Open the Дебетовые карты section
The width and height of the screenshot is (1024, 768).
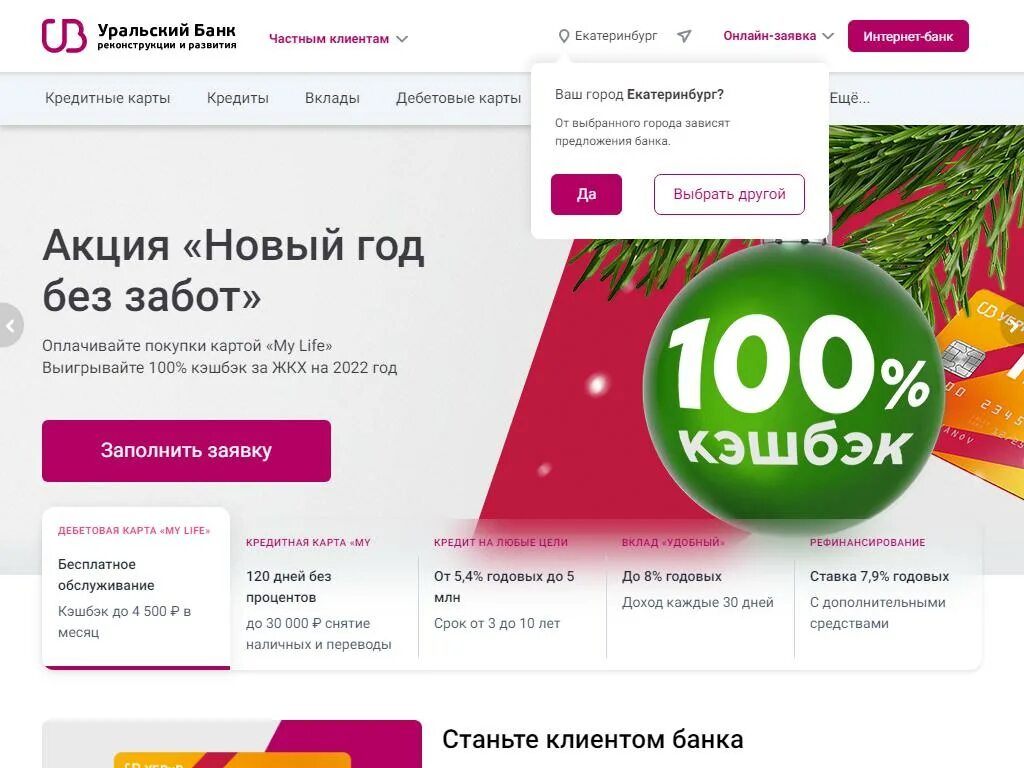[458, 98]
